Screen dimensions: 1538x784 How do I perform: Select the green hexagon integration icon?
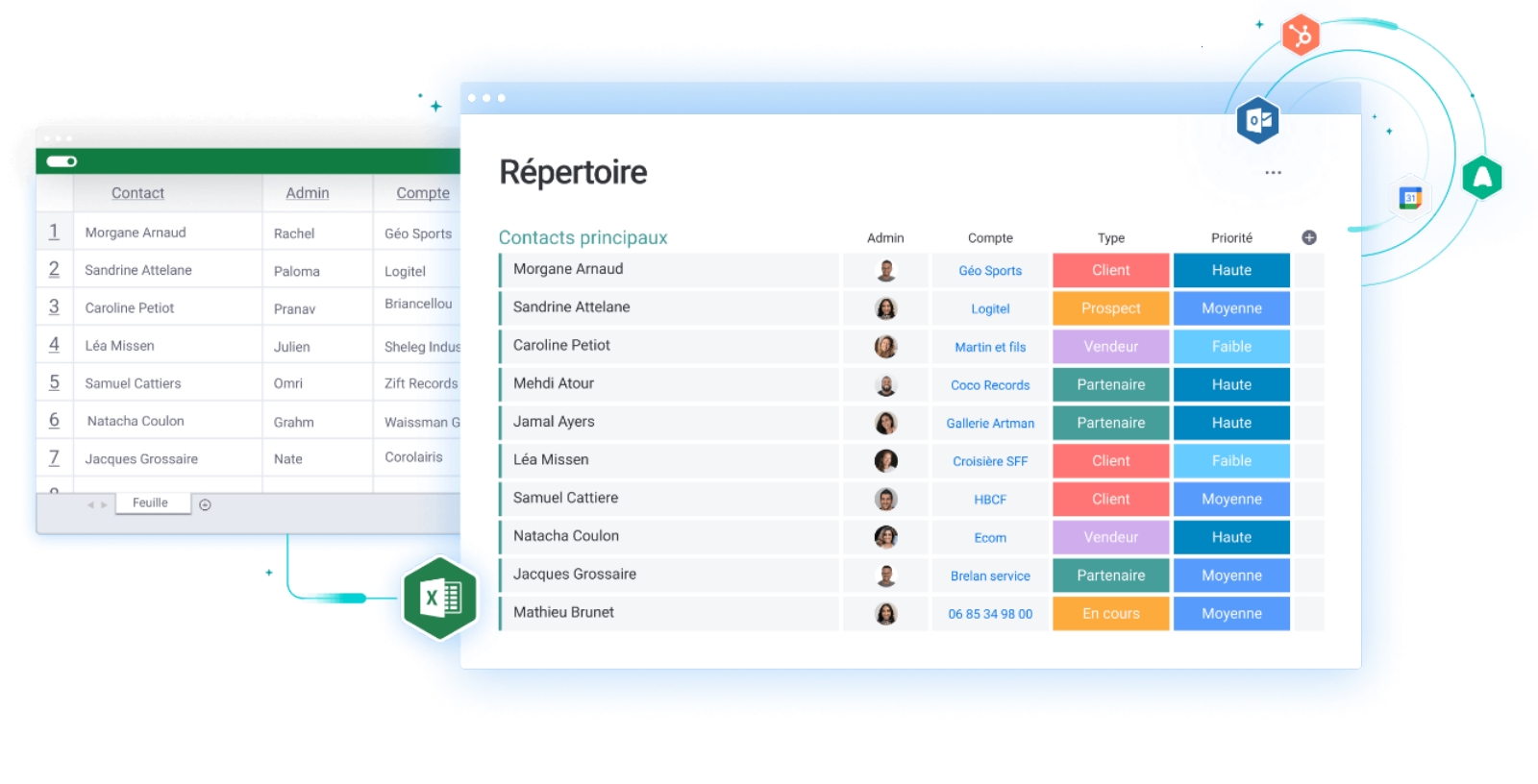pos(1481,178)
